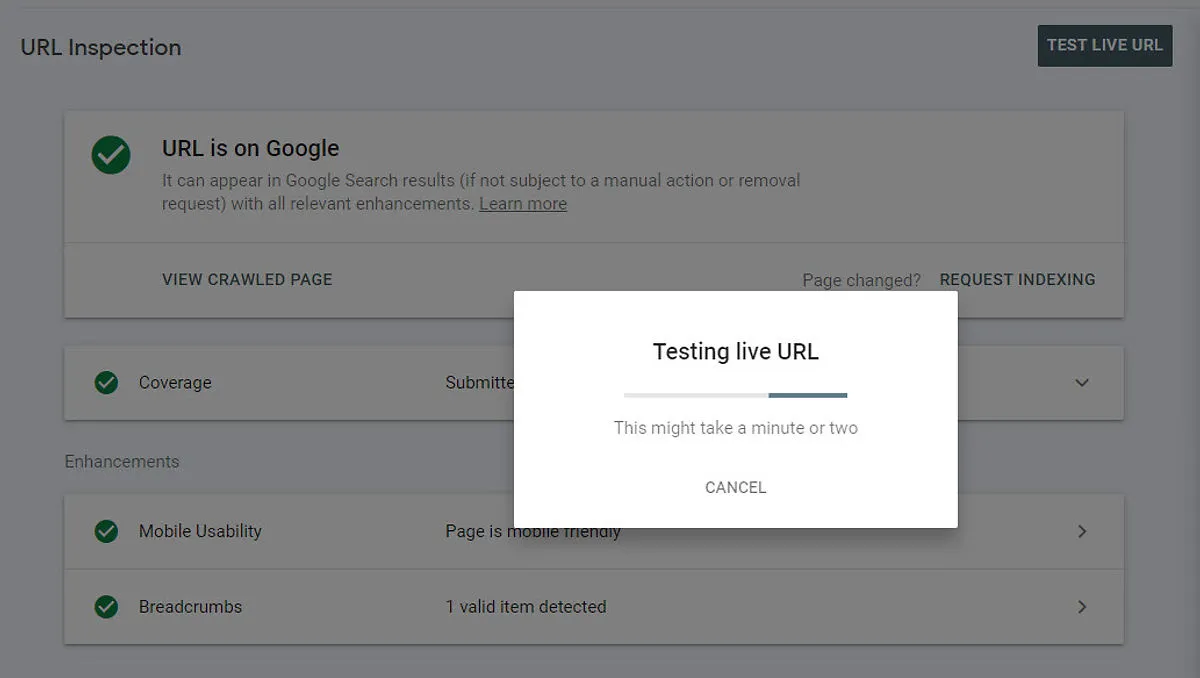1200x678 pixels.
Task: Click the Page is mobile friendly status text
Action: coord(530,531)
